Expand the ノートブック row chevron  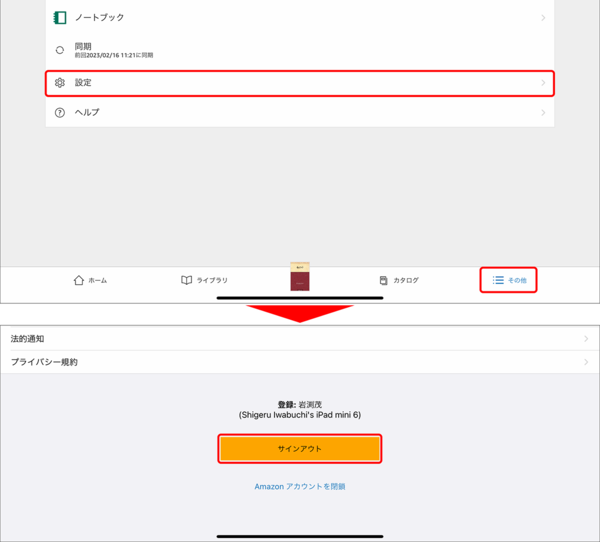pos(543,18)
